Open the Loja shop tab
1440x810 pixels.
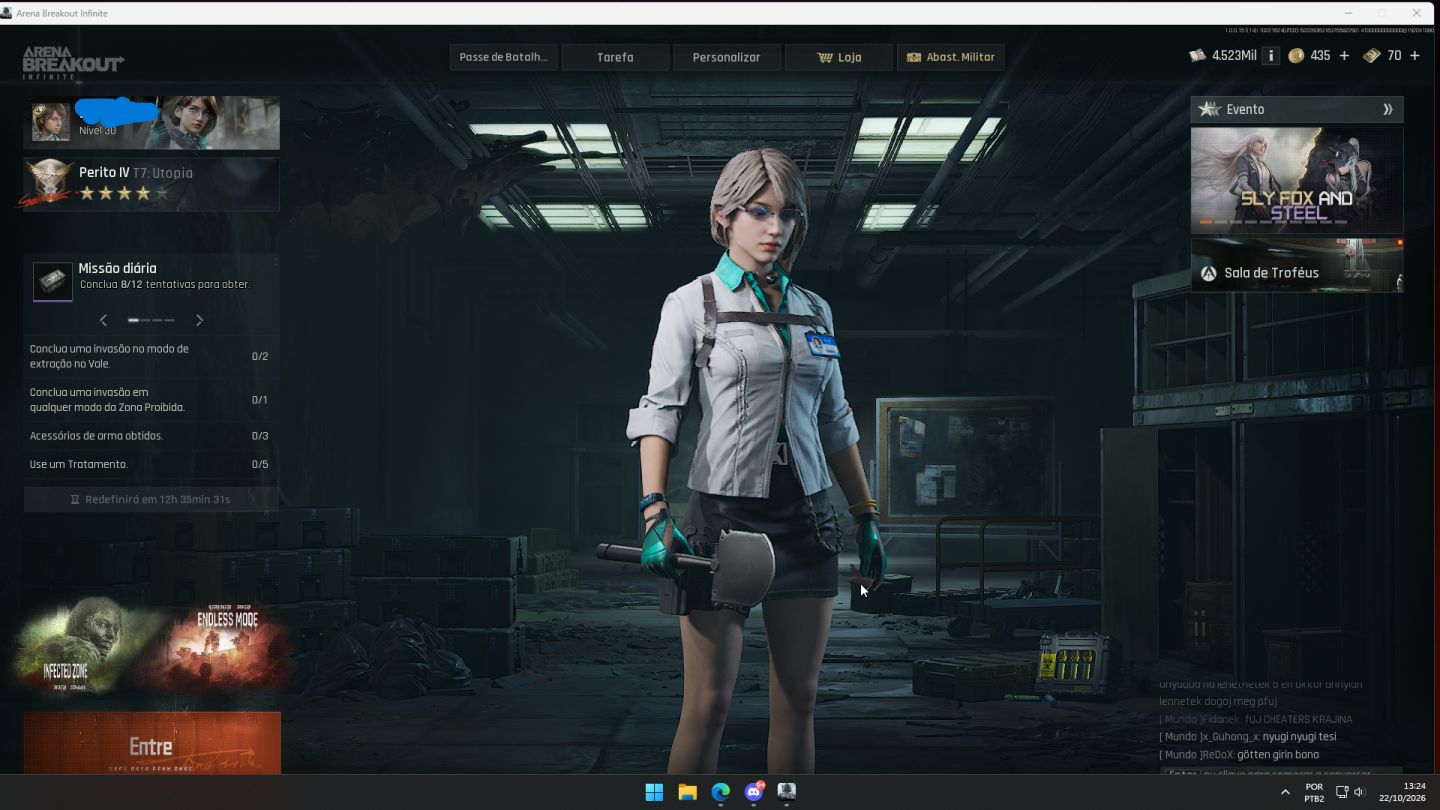839,57
